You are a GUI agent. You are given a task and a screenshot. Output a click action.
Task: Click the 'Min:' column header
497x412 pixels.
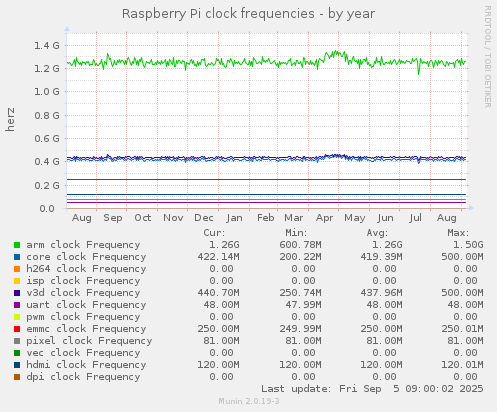[x=296, y=233]
